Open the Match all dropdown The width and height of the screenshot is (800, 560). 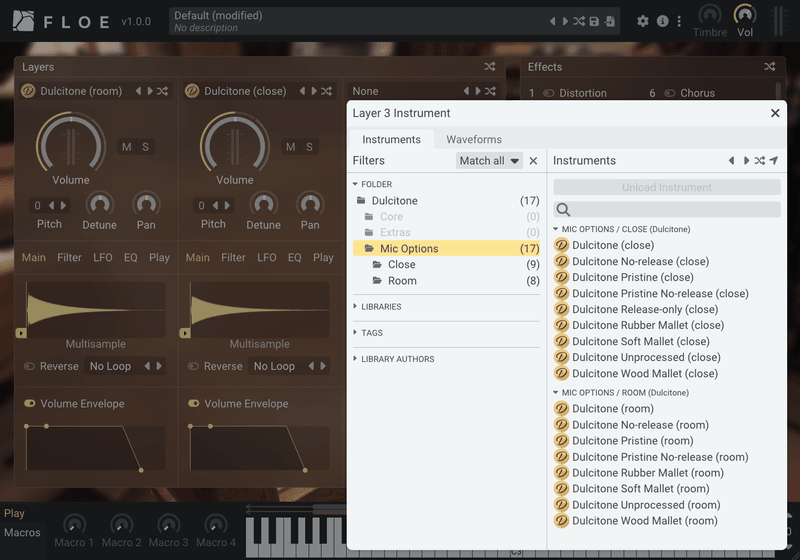(489, 161)
